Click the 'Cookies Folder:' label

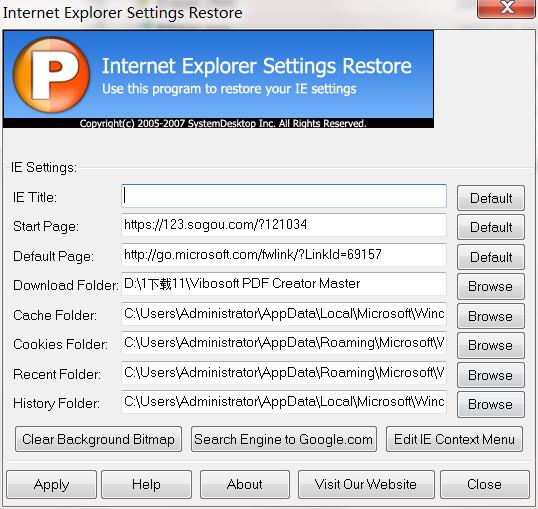click(x=60, y=344)
